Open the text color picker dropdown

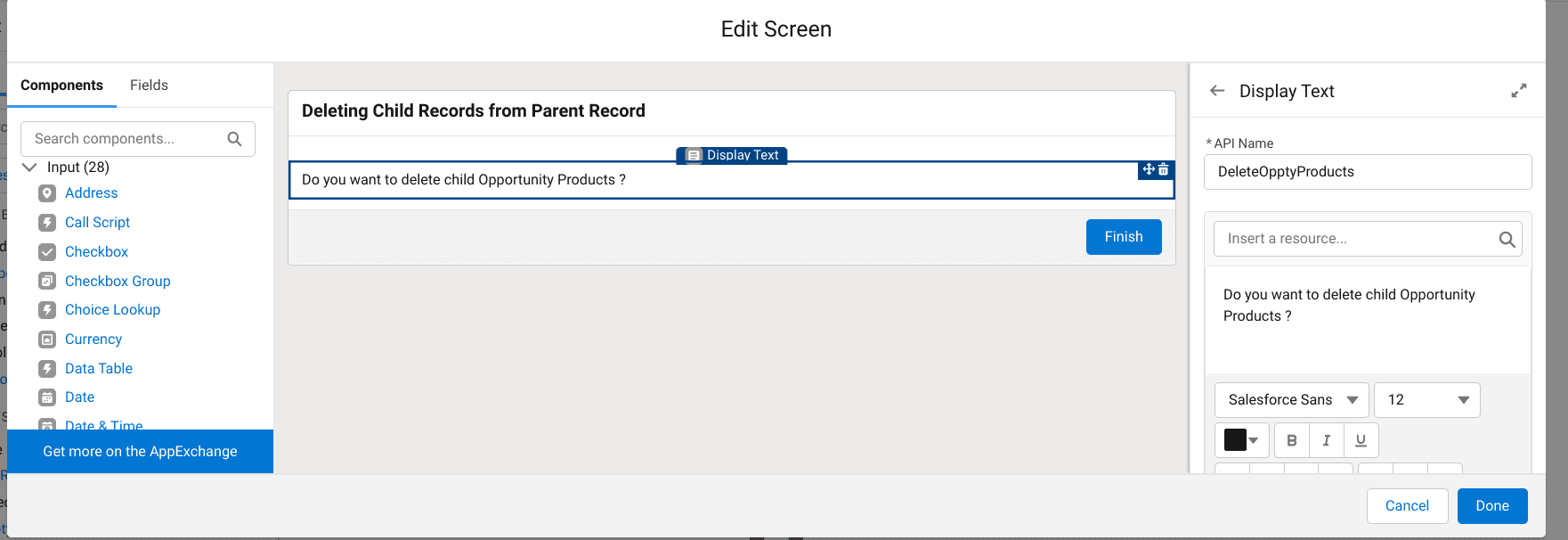[1242, 440]
